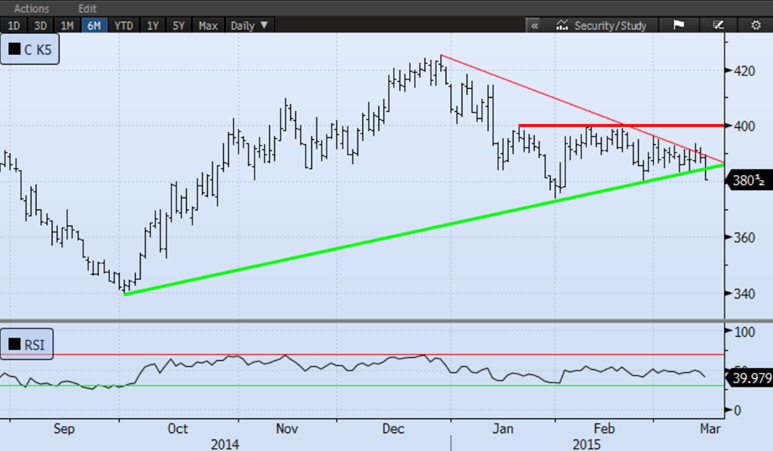Click the 380½ last price label

pos(744,182)
